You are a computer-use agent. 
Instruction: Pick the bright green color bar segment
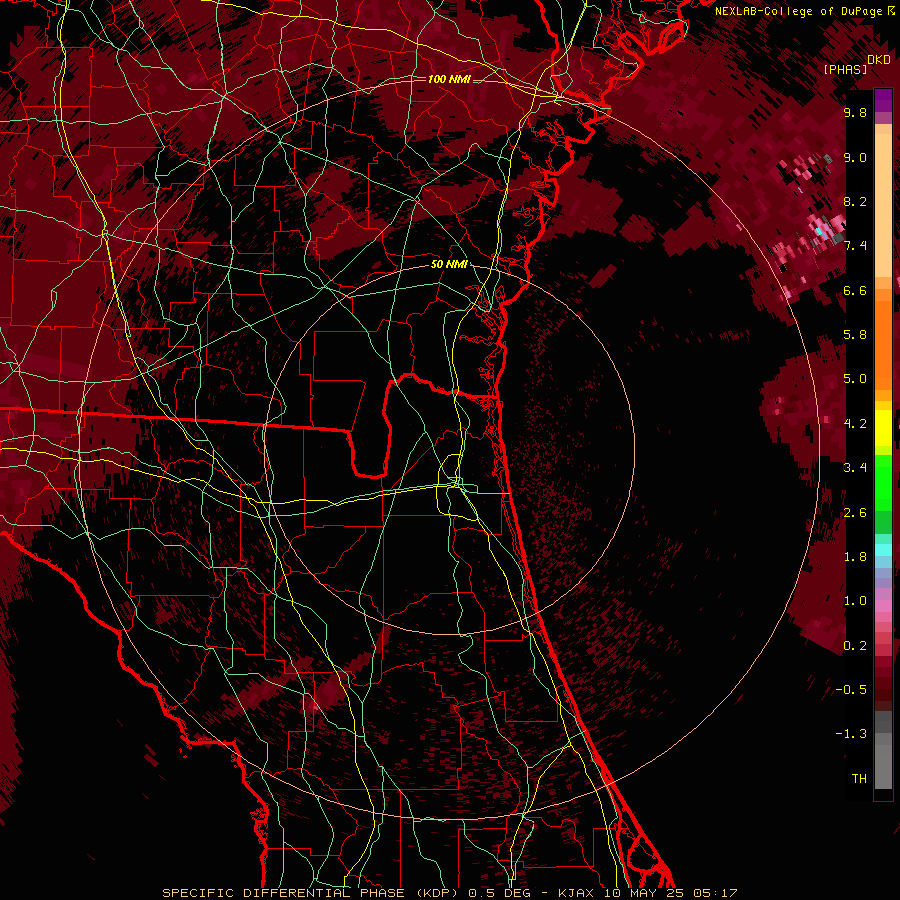point(883,485)
